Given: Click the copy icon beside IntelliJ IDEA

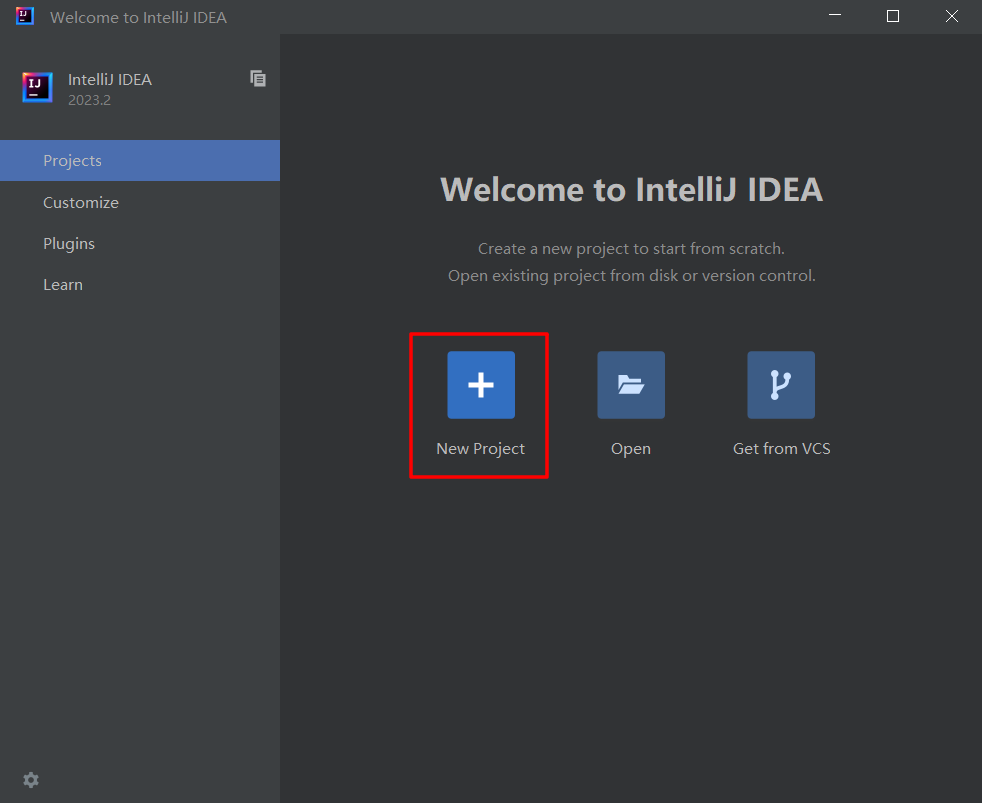Looking at the screenshot, I should [258, 78].
